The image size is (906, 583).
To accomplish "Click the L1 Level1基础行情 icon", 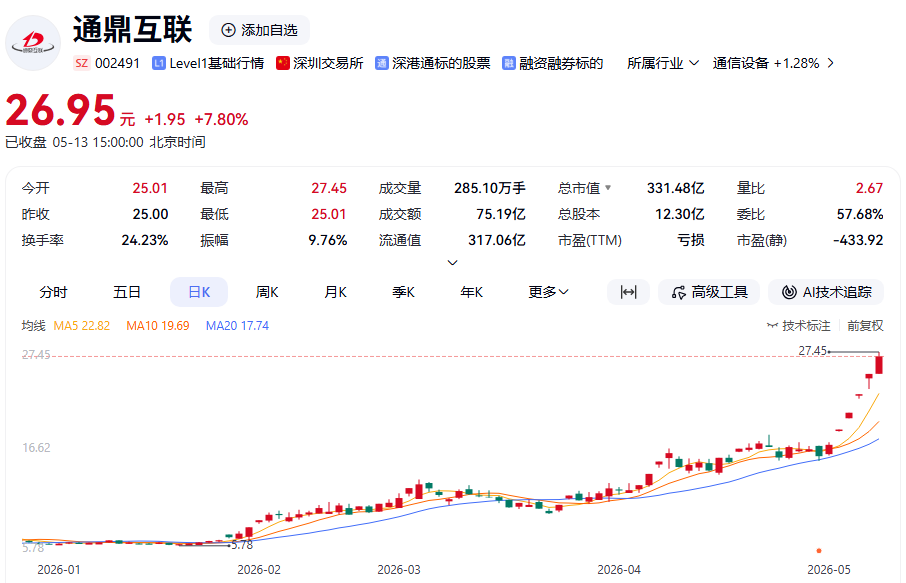I will [158, 63].
